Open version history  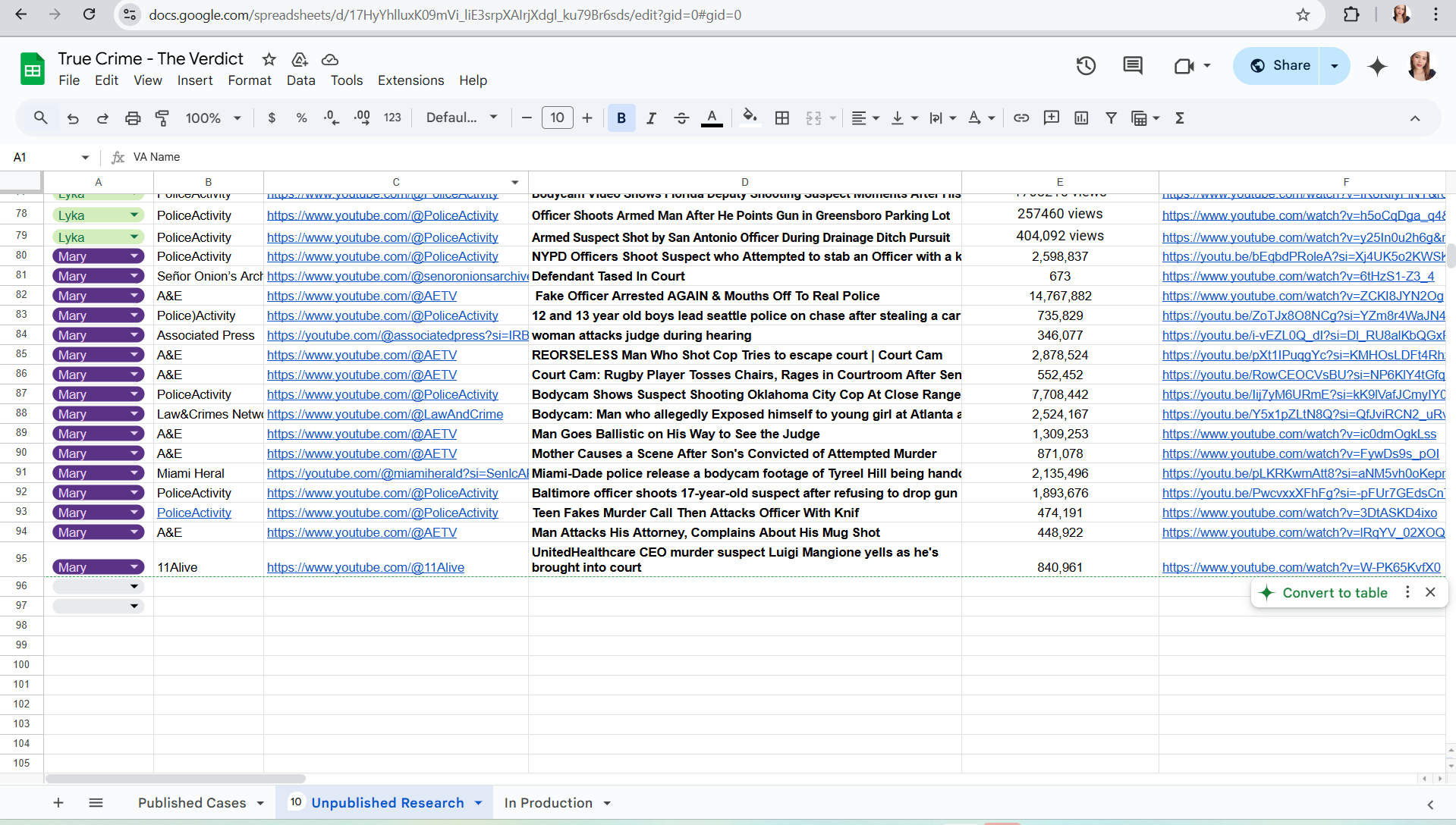point(1086,66)
